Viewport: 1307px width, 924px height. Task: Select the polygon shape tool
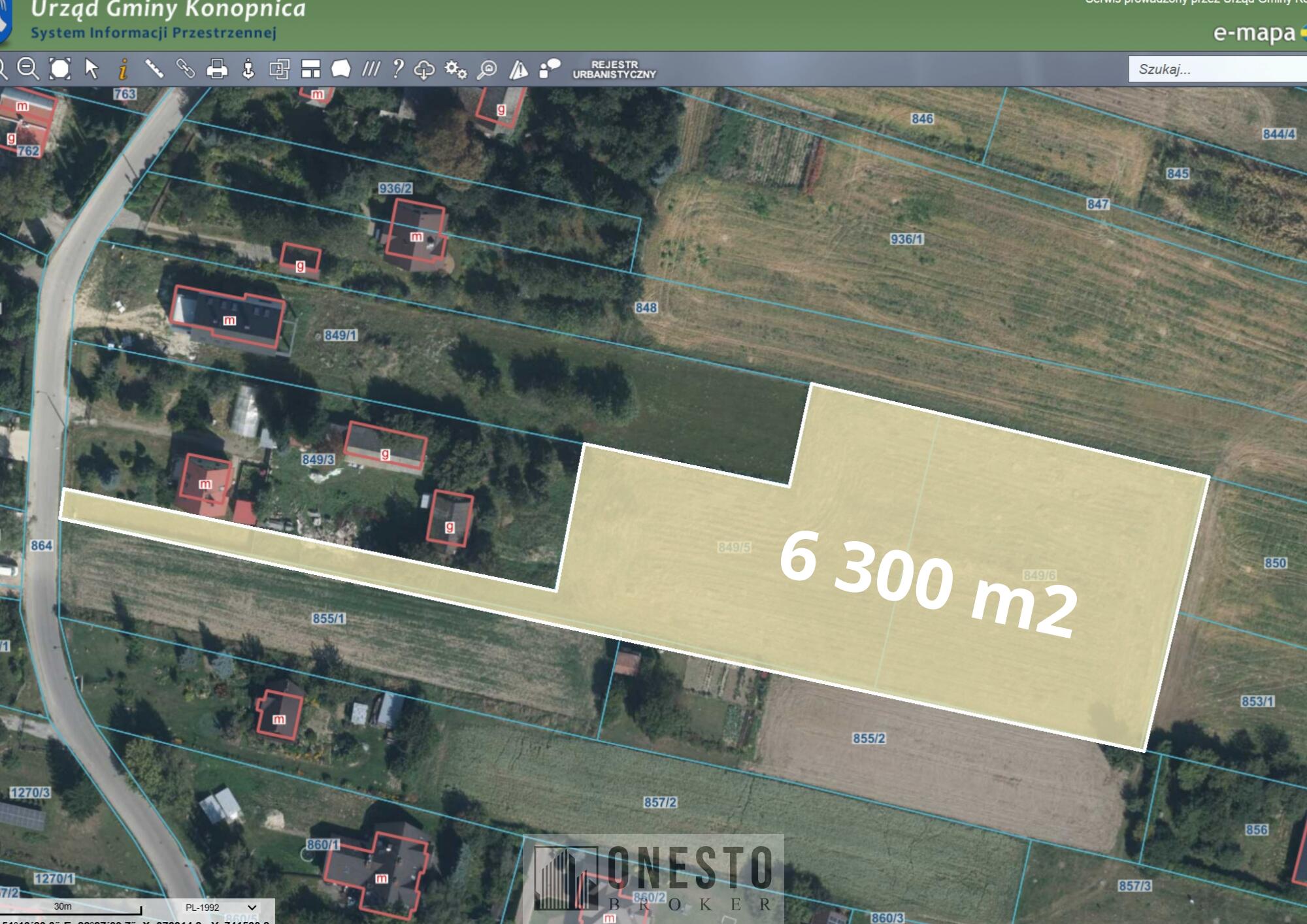coord(341,69)
